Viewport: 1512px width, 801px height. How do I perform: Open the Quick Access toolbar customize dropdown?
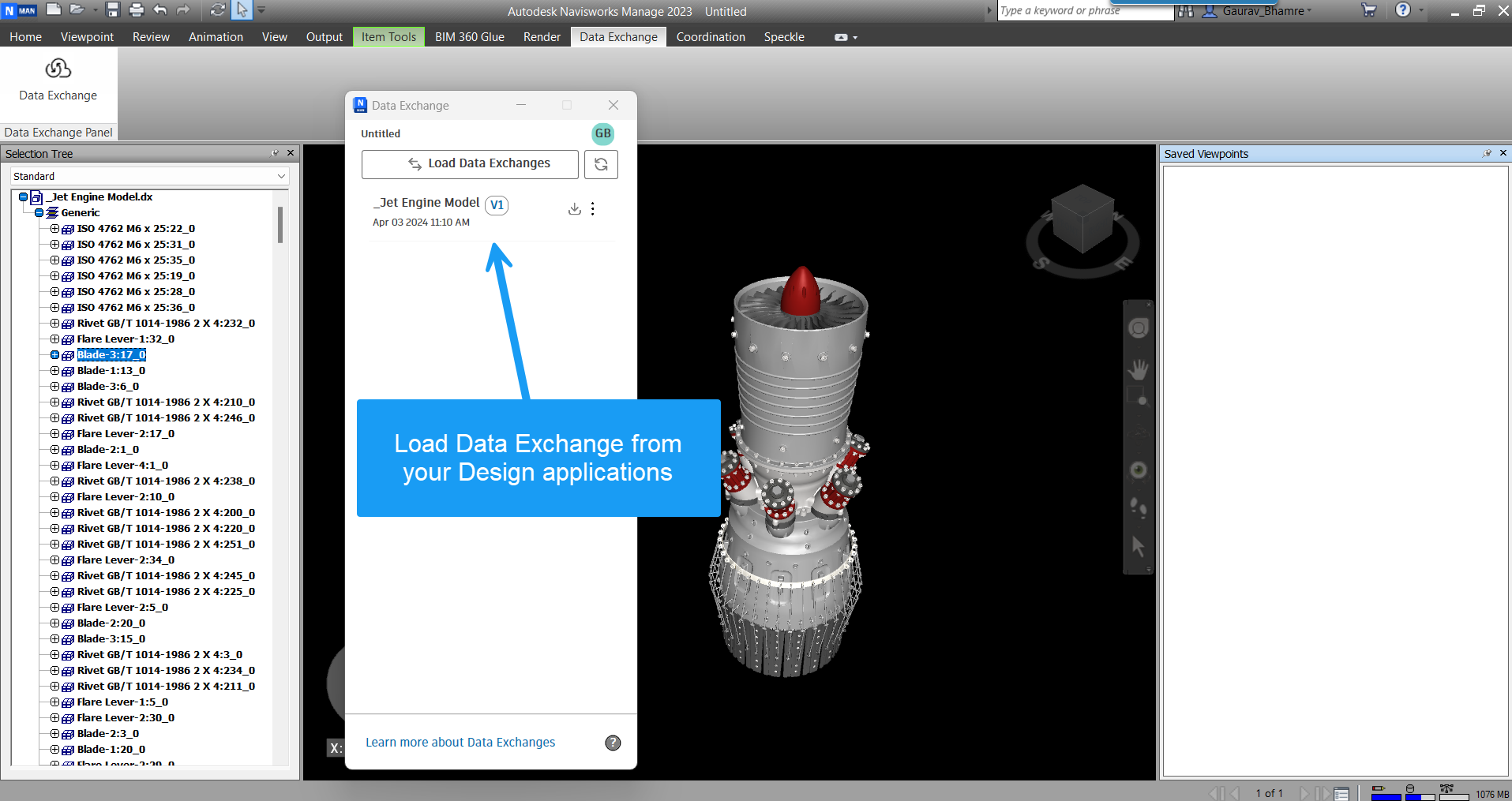[x=261, y=10]
